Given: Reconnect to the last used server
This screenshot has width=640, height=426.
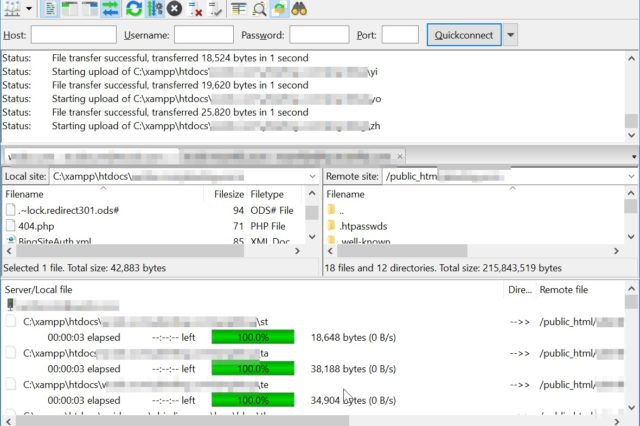Looking at the screenshot, I should 215,9.
